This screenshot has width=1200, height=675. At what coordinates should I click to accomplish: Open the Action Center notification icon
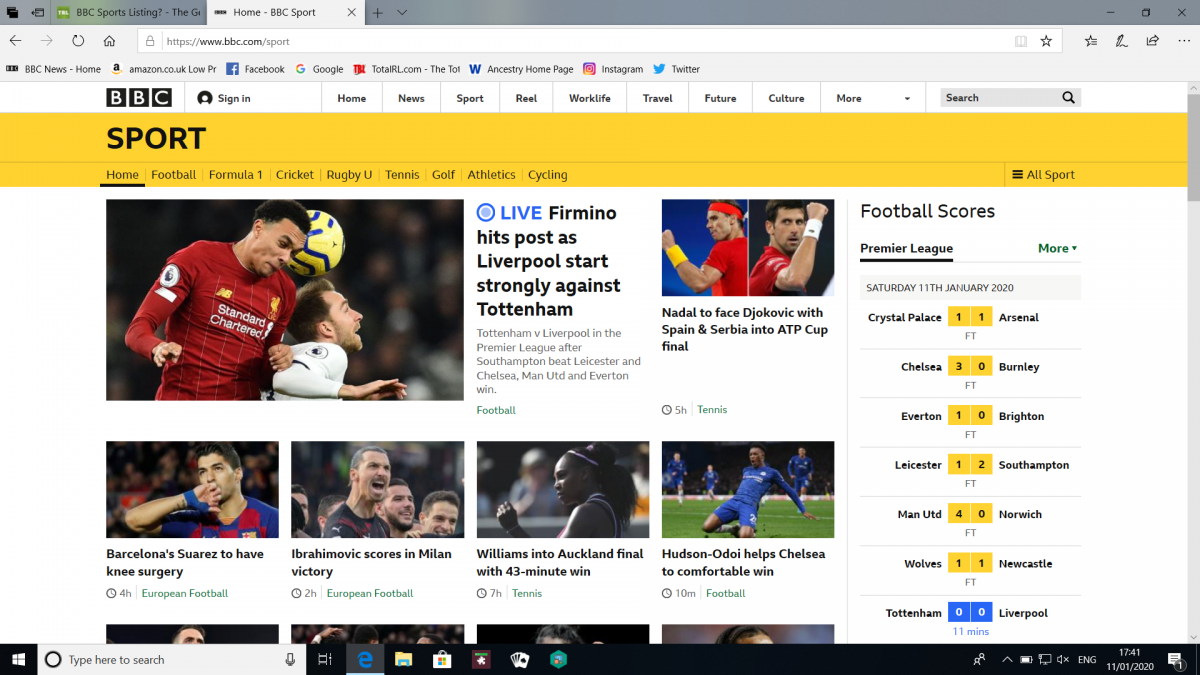(1176, 659)
